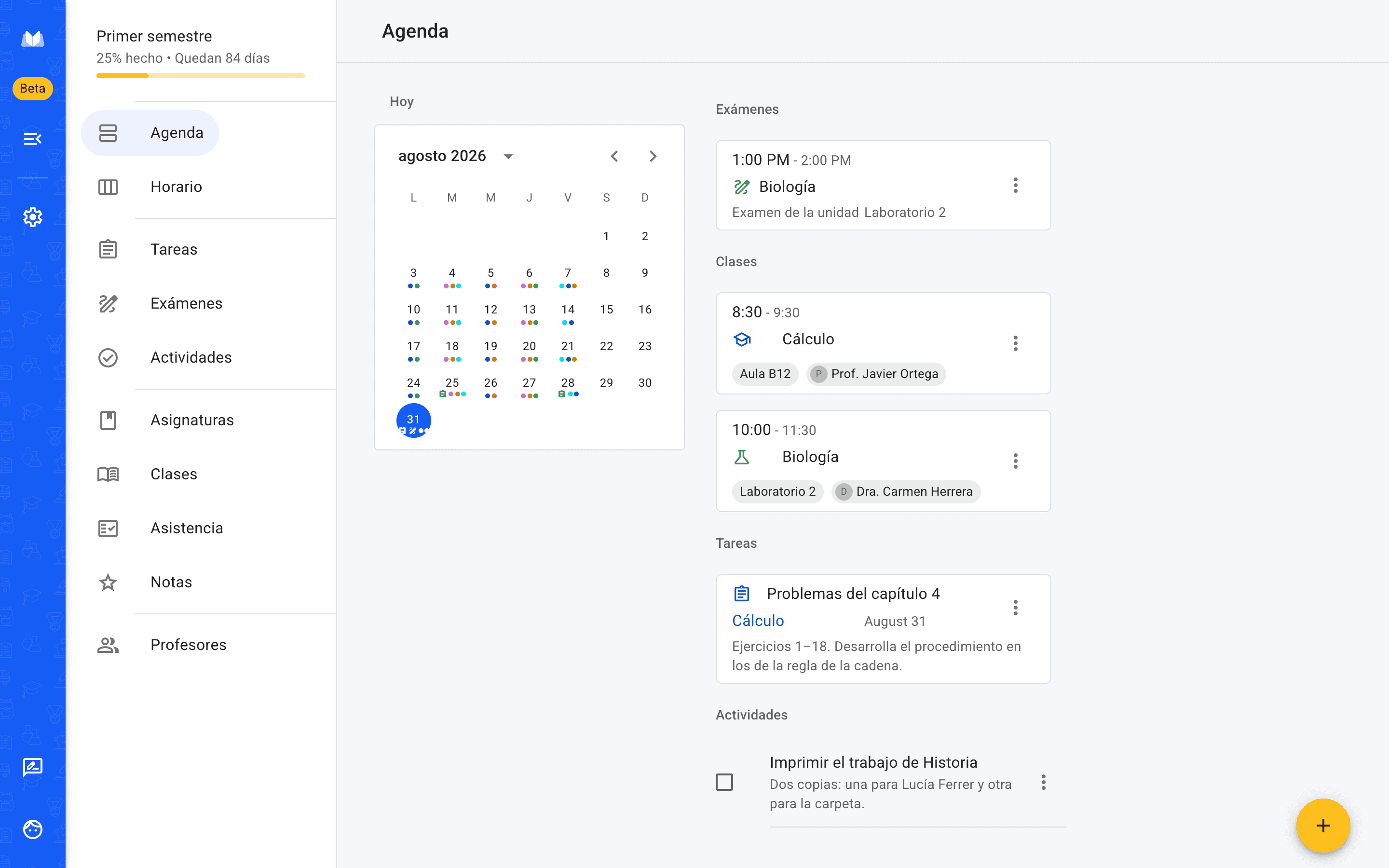The height and width of the screenshot is (868, 1389).
Task: Click Dra. Carmen Herrera chip
Action: point(906,491)
